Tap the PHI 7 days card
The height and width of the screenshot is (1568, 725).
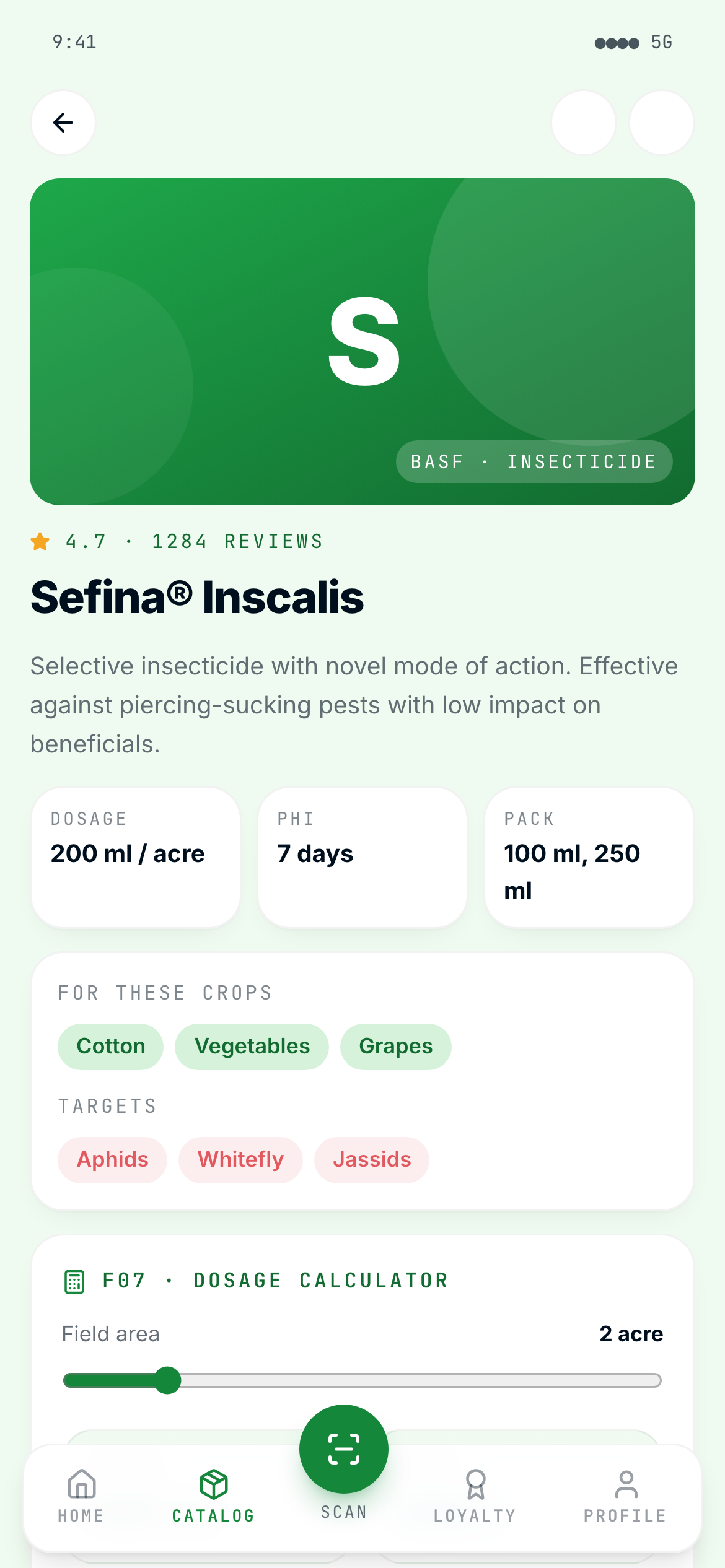pos(362,858)
